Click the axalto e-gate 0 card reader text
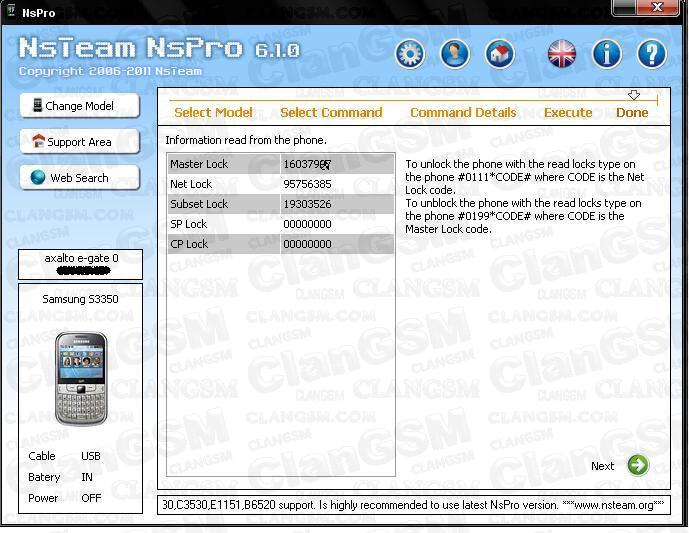The image size is (689, 533). point(81,258)
